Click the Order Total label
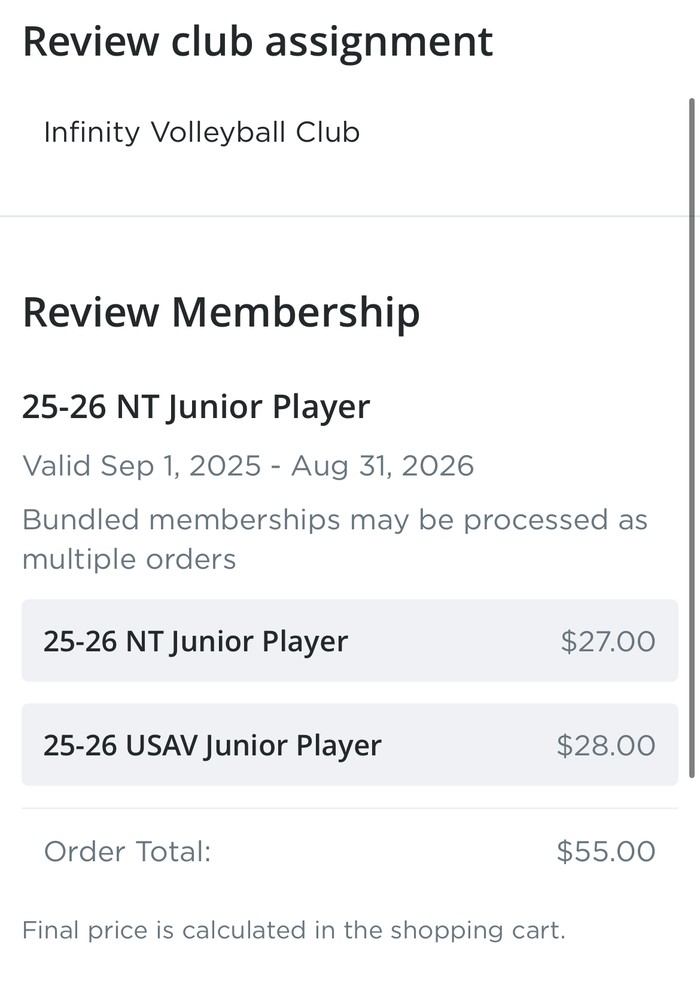 point(127,852)
